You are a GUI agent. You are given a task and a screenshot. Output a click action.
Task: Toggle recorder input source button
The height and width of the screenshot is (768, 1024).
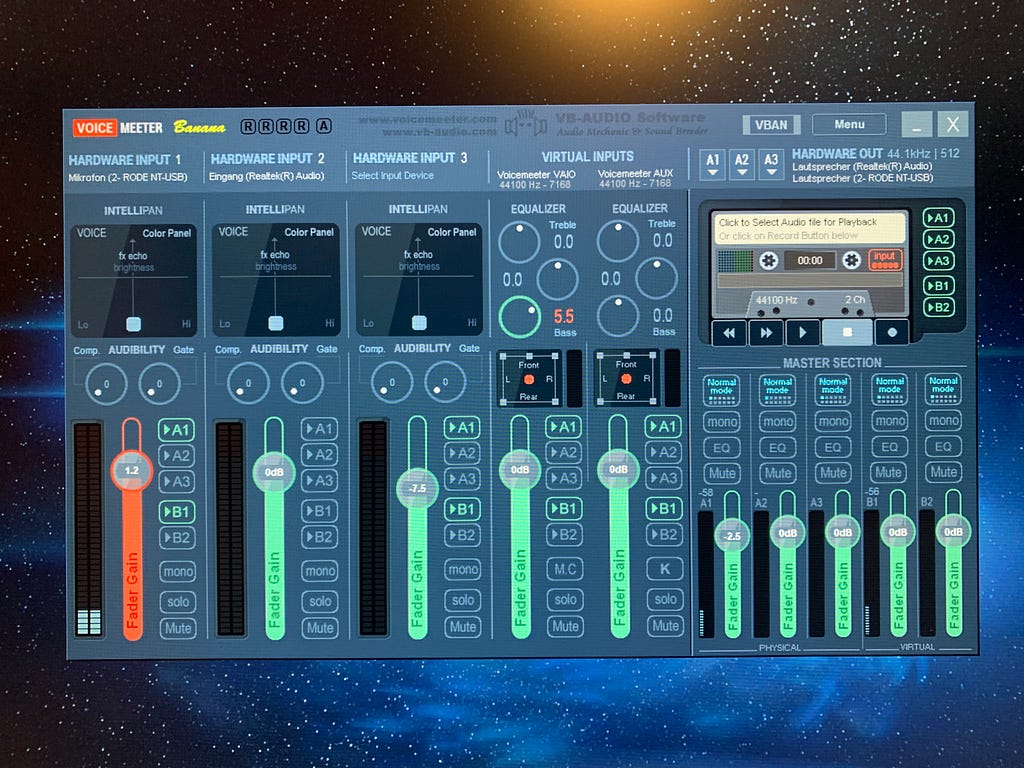point(885,259)
